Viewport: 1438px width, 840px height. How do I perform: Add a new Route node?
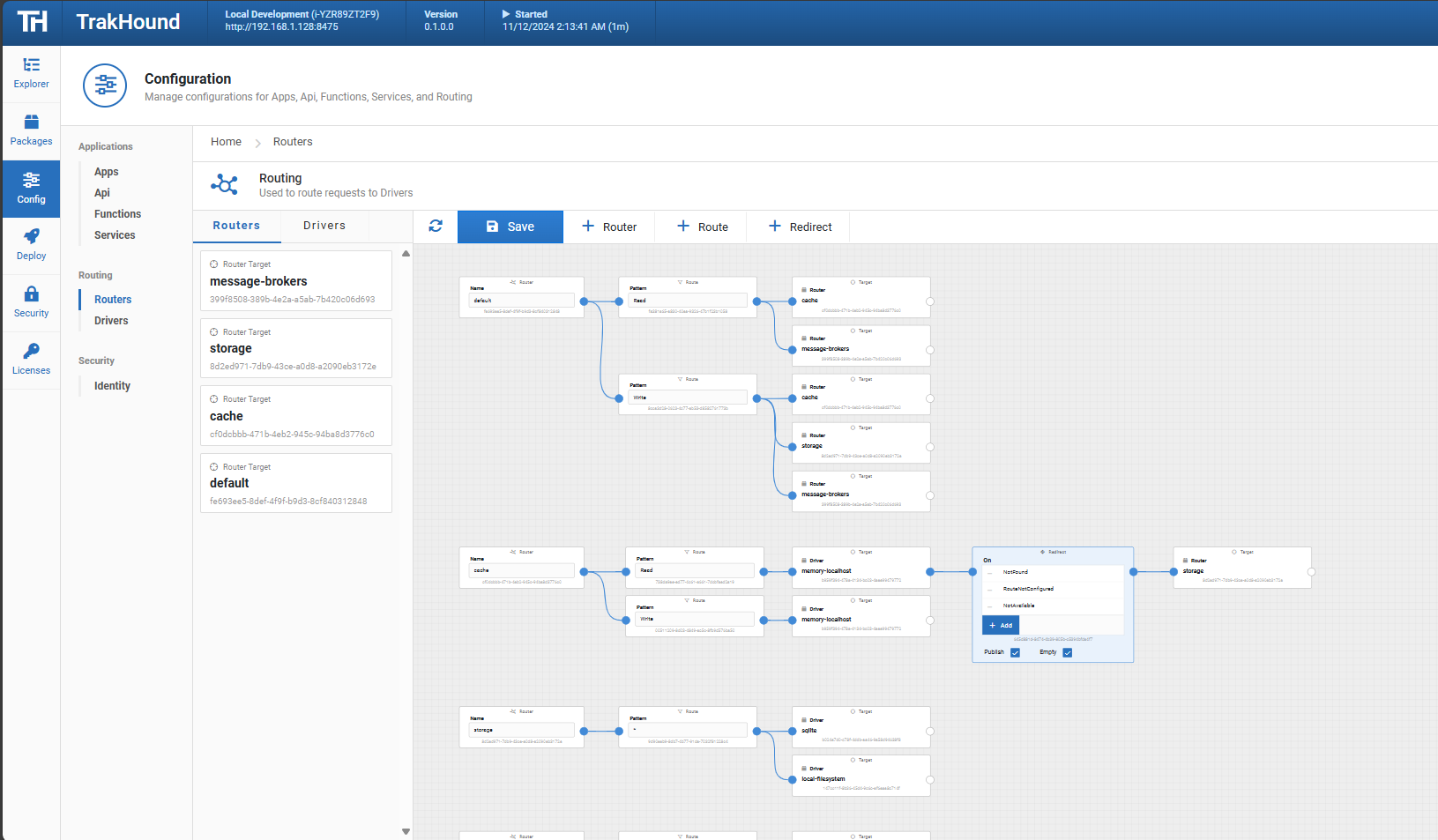click(703, 227)
